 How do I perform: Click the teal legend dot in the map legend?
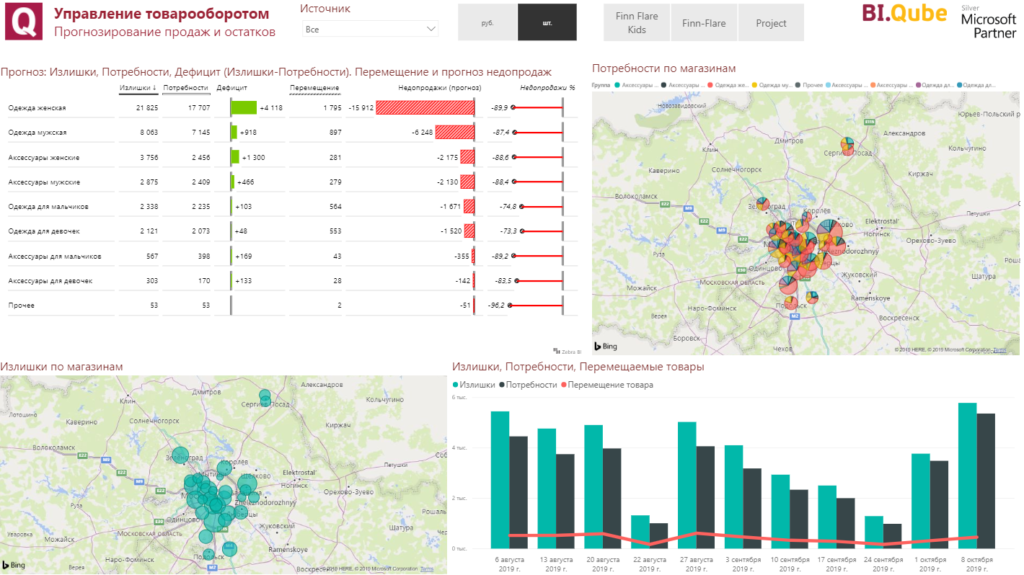pyautogui.click(x=617, y=85)
